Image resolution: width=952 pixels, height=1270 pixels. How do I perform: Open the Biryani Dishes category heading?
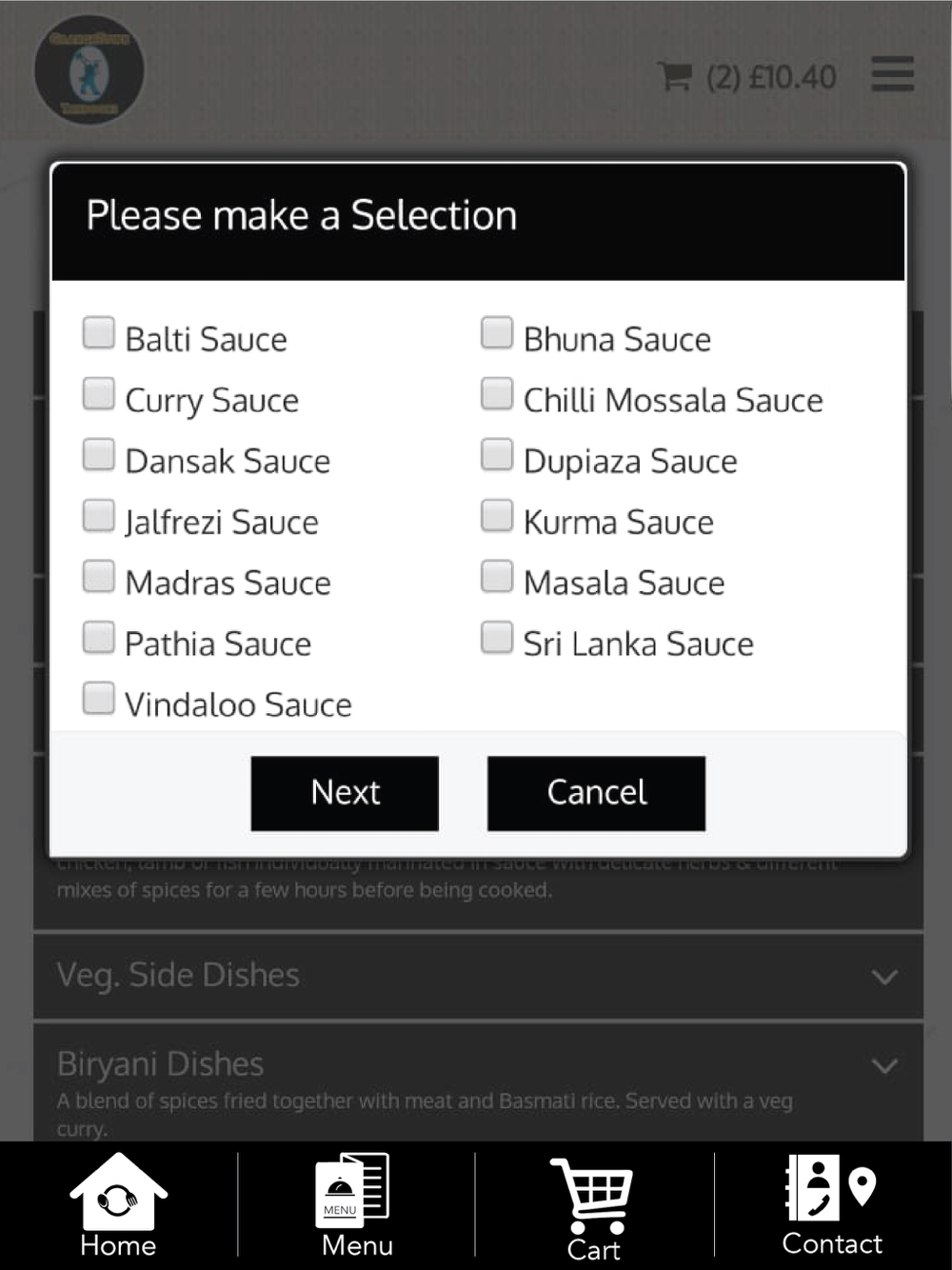(160, 1063)
